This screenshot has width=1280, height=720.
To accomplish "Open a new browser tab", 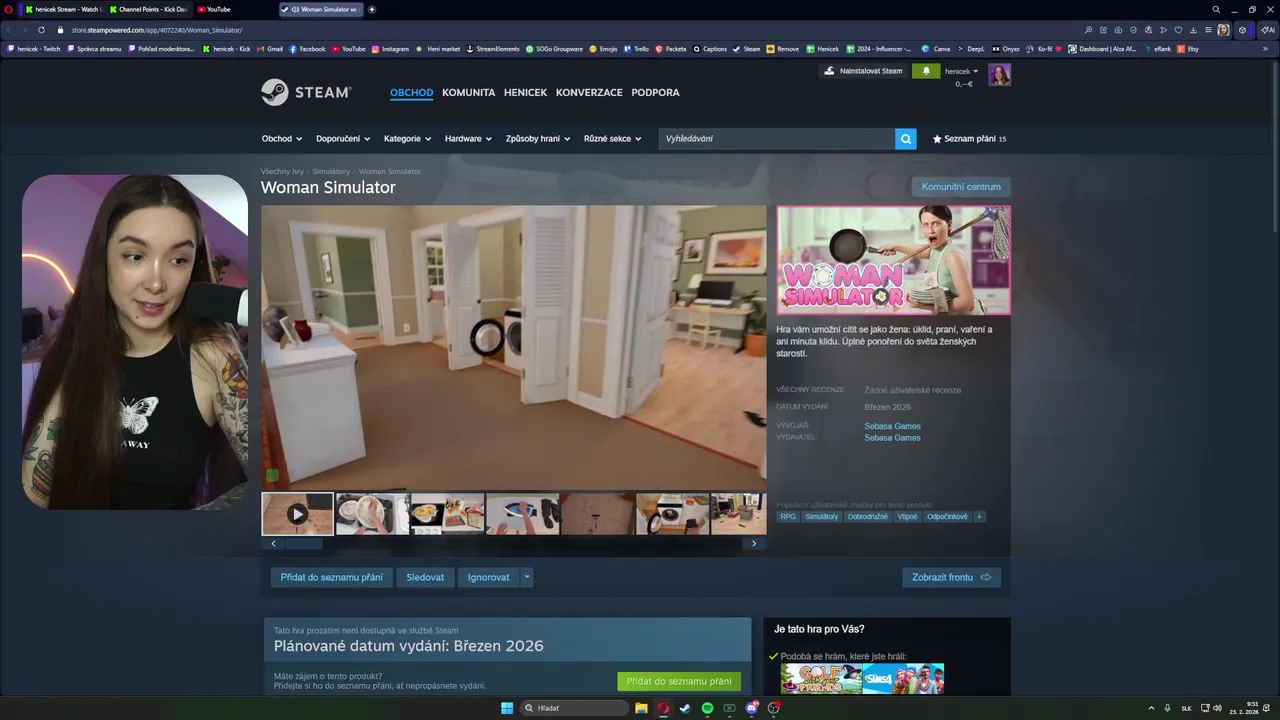I will tap(372, 9).
